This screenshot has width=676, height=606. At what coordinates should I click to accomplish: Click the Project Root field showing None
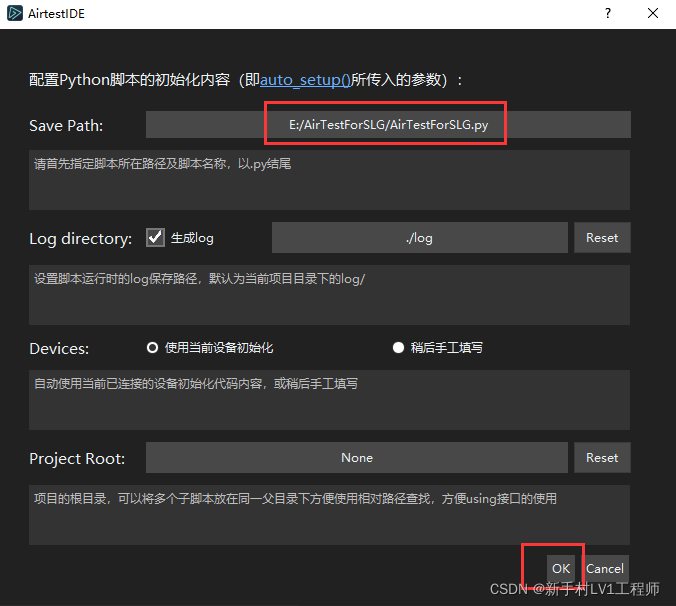coord(357,457)
